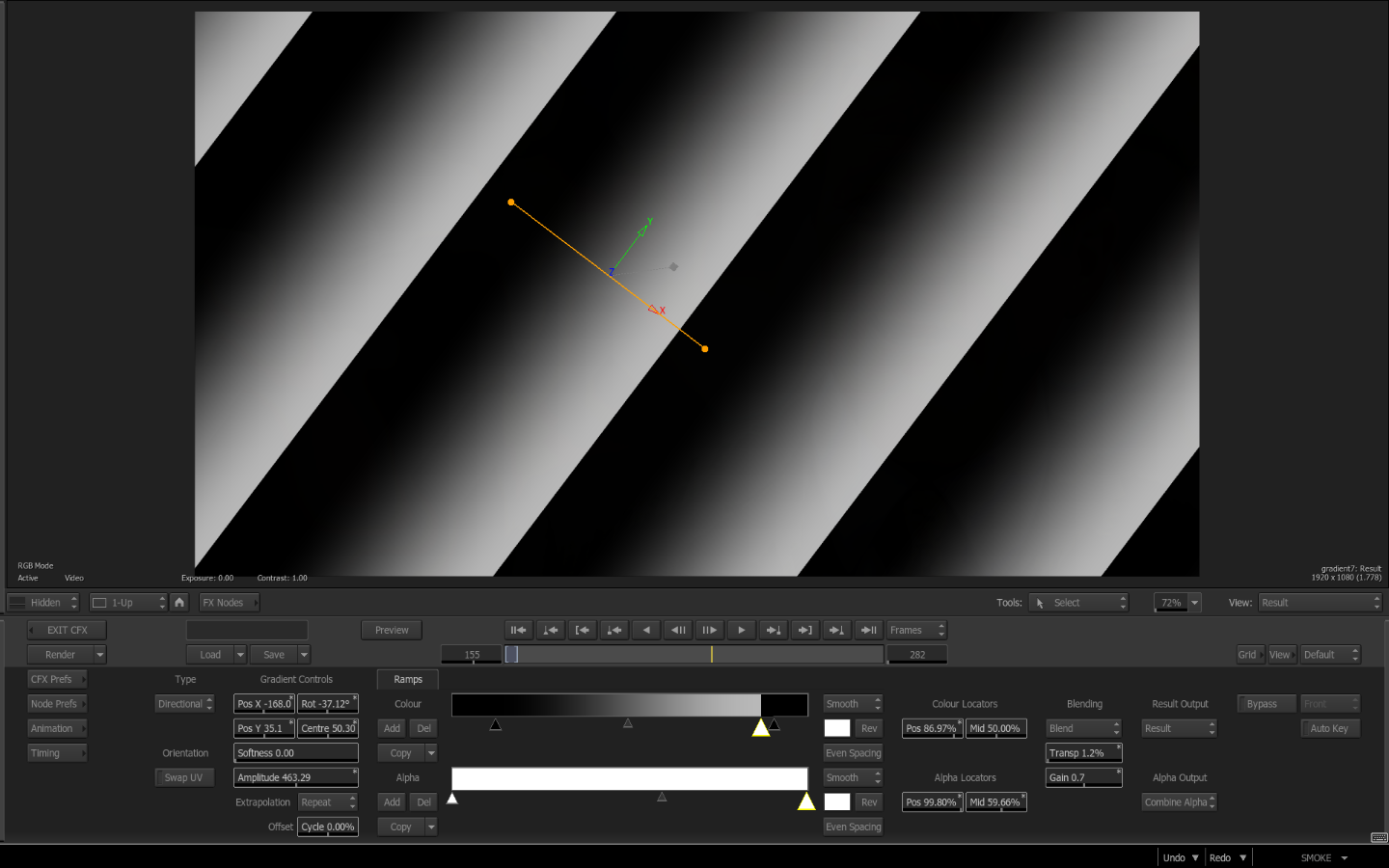Enable the Bypass toggle
The image size is (1389, 868).
click(x=1265, y=704)
